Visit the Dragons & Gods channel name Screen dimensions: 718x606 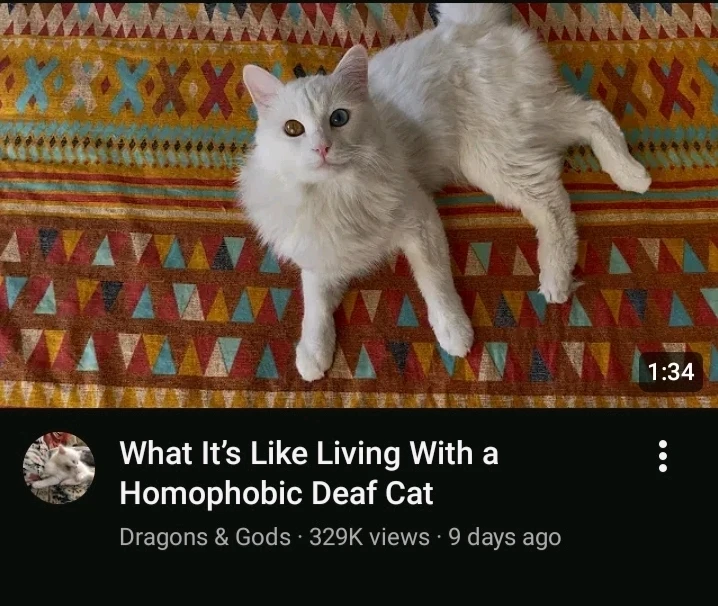click(205, 537)
